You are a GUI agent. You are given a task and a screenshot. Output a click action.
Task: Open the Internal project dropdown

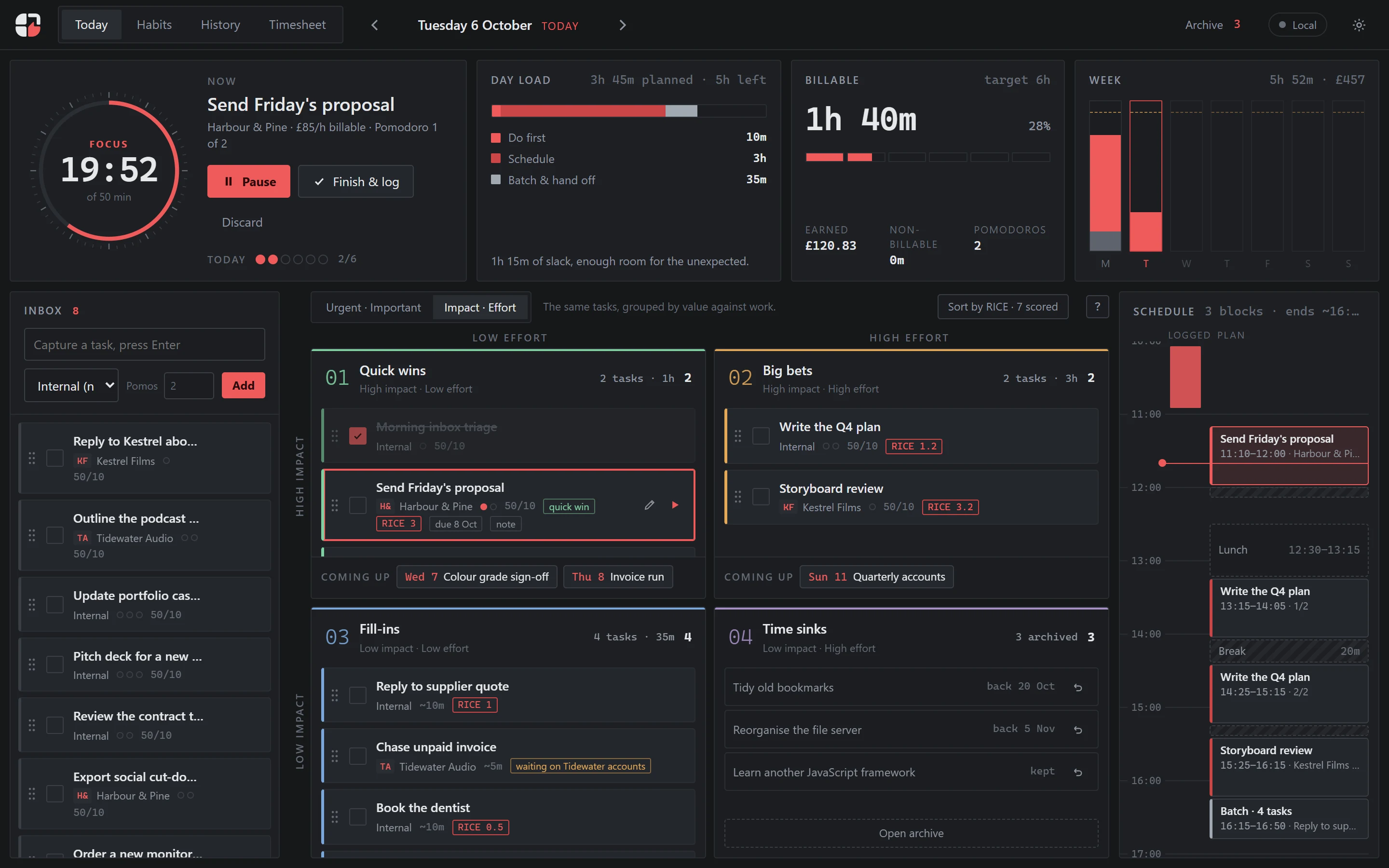pyautogui.click(x=71, y=386)
